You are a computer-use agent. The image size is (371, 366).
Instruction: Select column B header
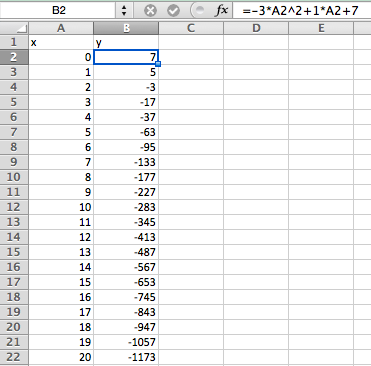click(x=126, y=28)
